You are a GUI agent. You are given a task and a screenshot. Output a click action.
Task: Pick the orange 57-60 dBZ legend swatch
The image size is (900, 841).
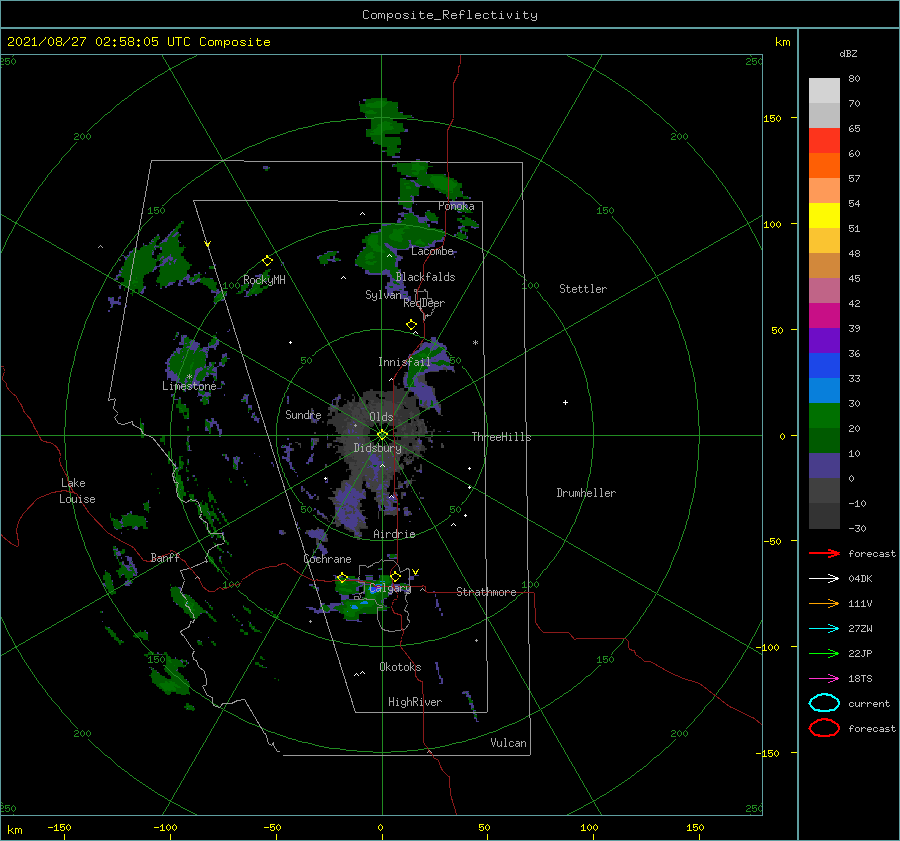824,166
